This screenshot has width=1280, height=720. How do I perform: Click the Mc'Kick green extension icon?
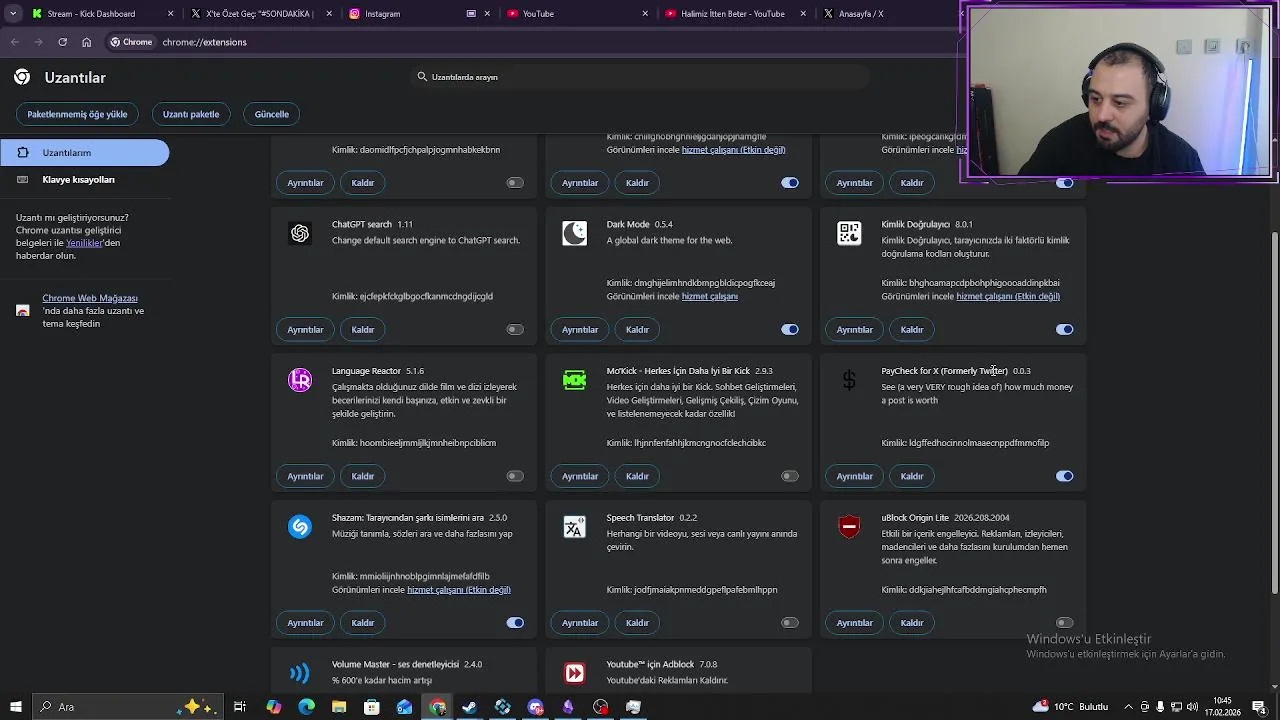point(574,380)
